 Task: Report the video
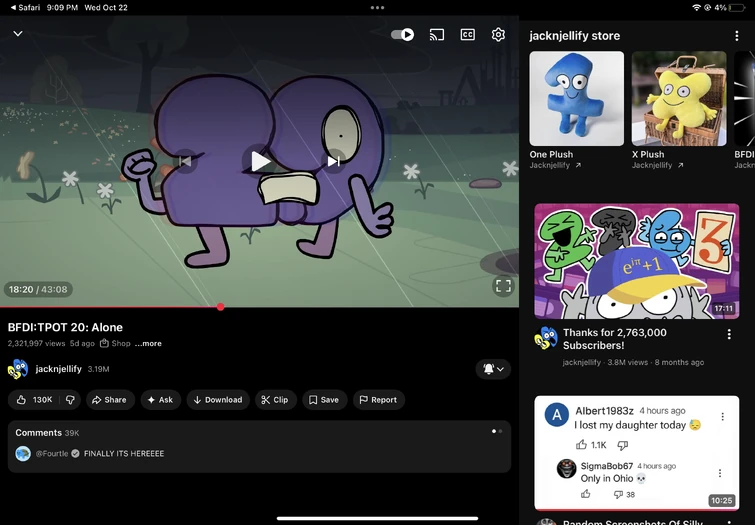(378, 400)
